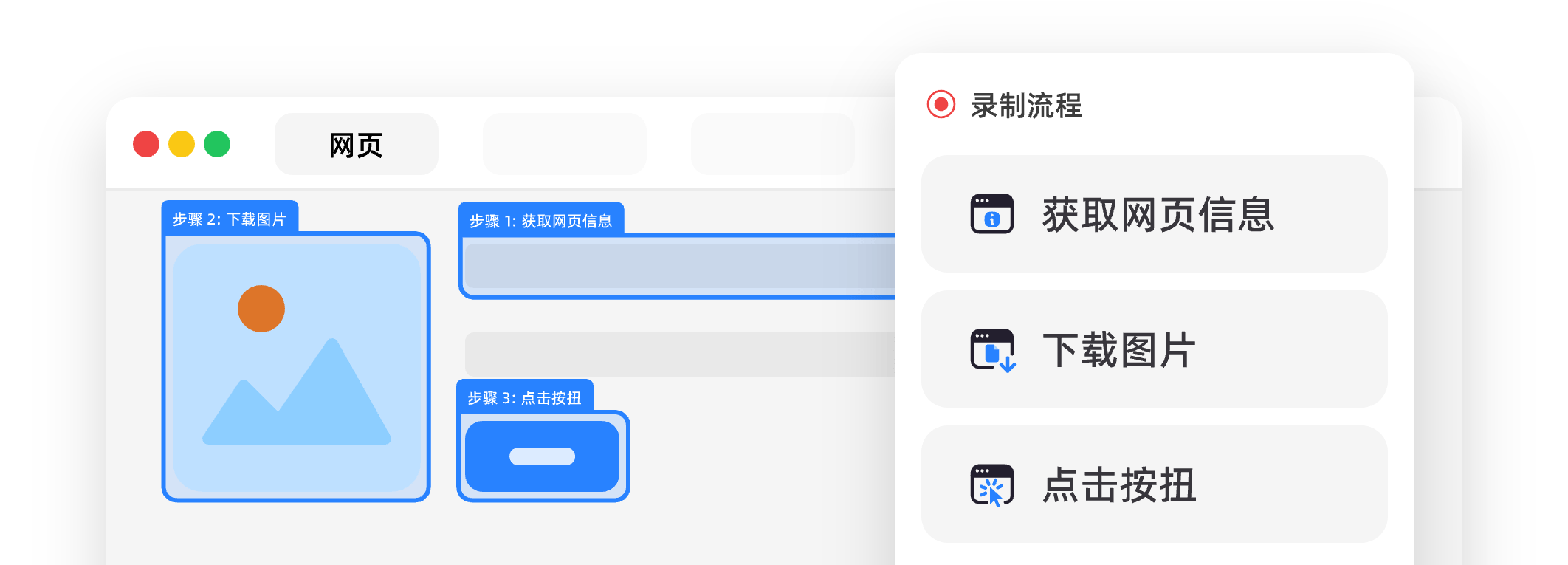Click the green window maximize dot
This screenshot has height=565, width=1568.
click(x=217, y=144)
